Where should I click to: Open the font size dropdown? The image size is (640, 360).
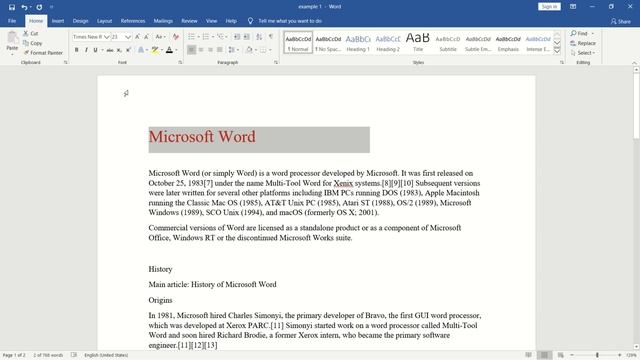pos(128,37)
